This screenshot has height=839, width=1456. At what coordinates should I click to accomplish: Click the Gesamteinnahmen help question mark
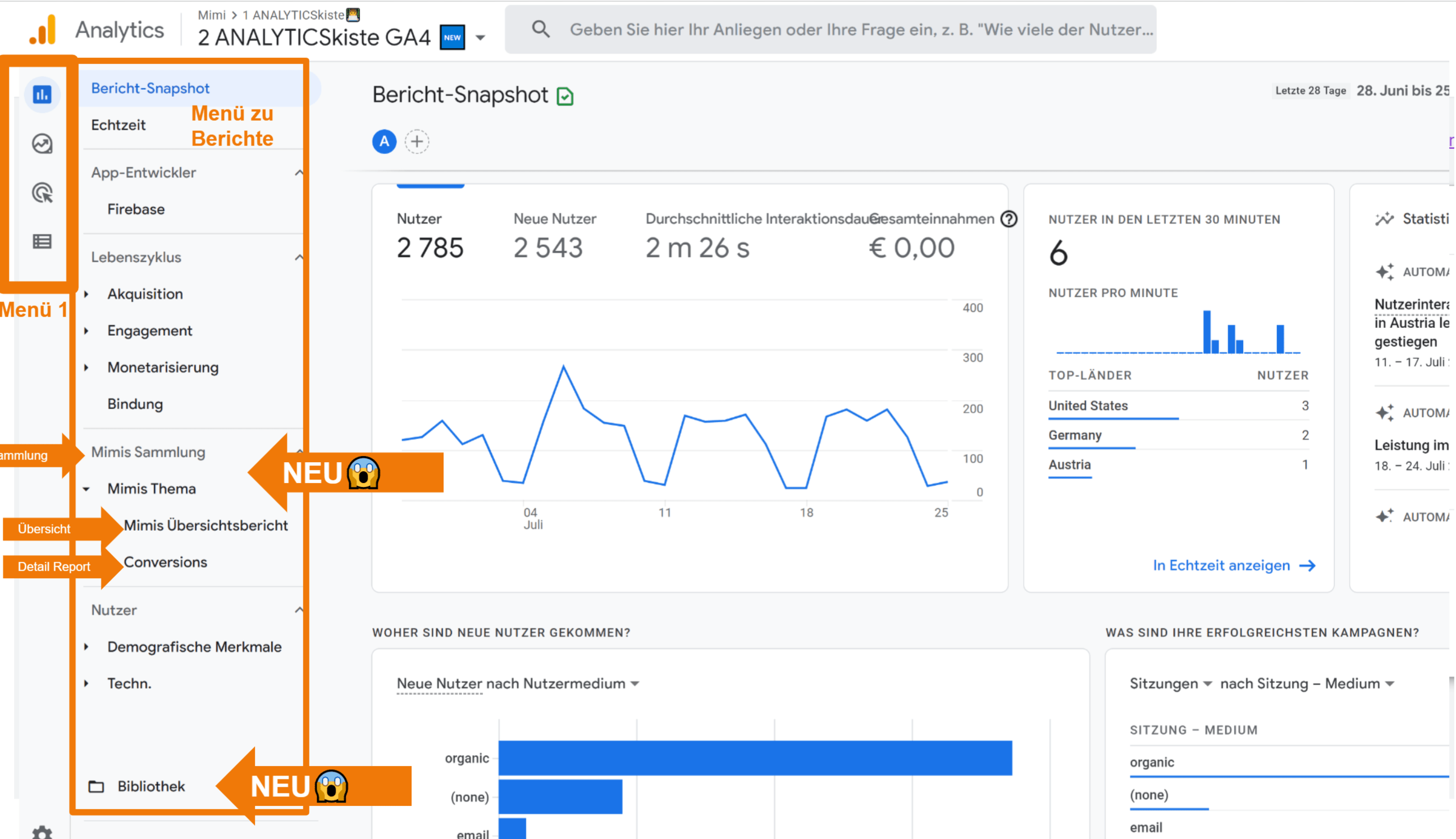1009,219
